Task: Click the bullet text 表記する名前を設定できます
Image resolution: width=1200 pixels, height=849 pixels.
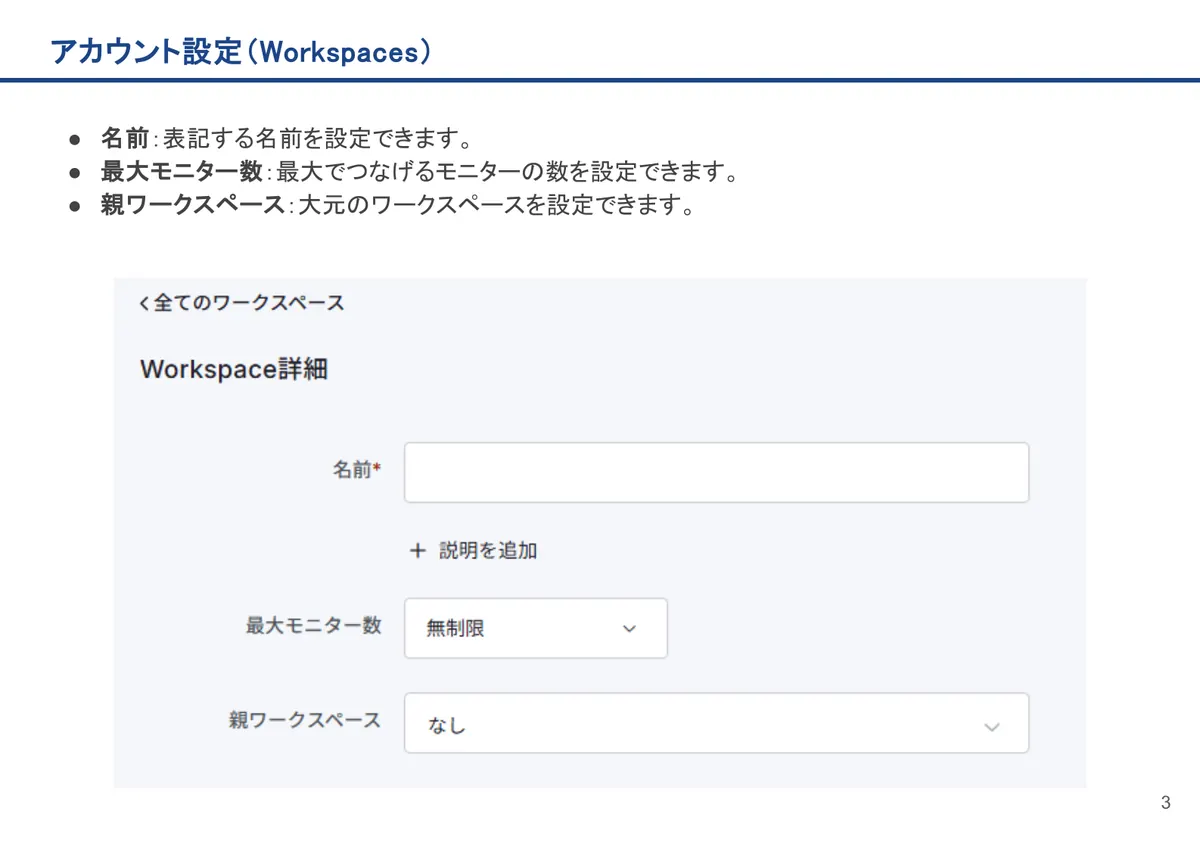Action: tap(317, 138)
